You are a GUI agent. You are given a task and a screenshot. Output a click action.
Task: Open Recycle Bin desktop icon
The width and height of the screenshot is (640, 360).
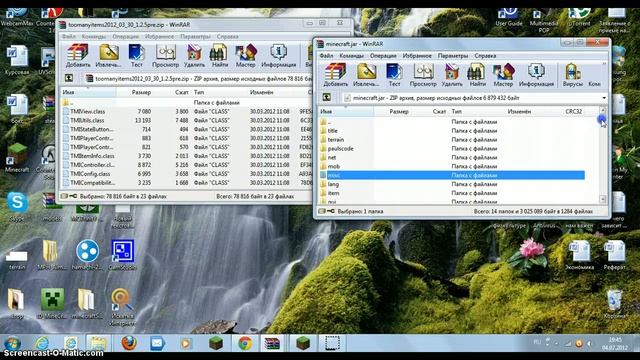614,304
